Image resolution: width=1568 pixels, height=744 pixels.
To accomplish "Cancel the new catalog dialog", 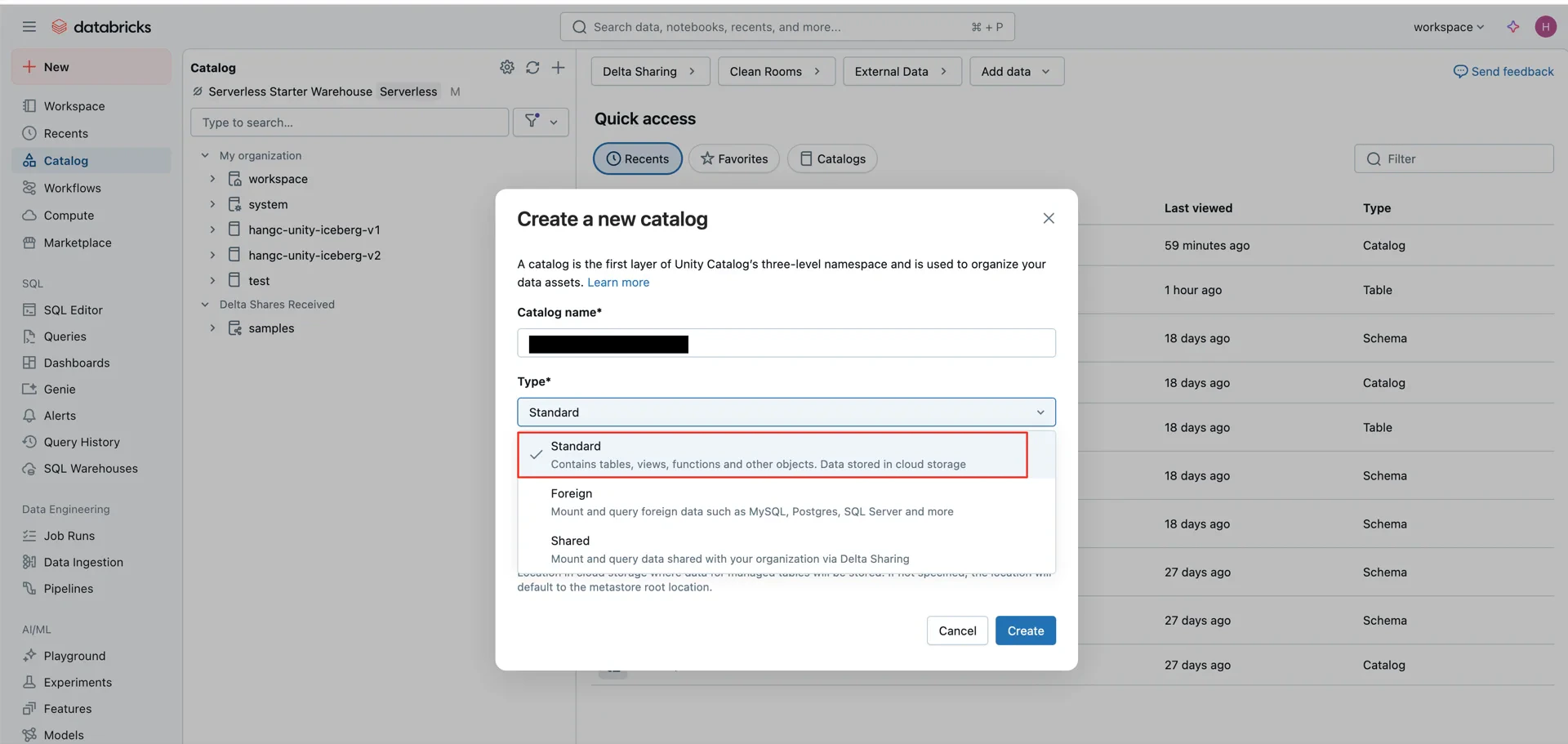I will click(957, 630).
